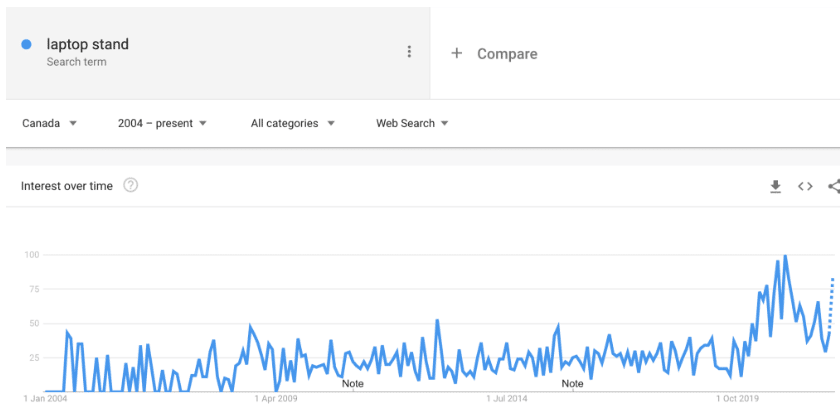
Task: Open the help icon beside Interest over time
Action: 131,185
